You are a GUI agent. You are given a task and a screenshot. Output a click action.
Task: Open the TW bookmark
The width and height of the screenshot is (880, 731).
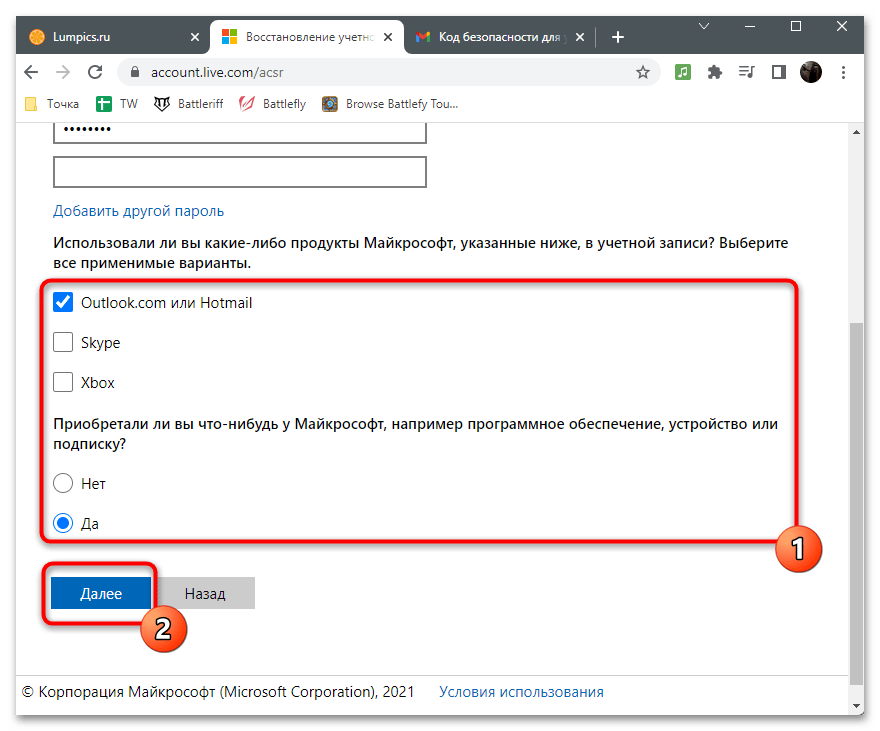[x=117, y=104]
